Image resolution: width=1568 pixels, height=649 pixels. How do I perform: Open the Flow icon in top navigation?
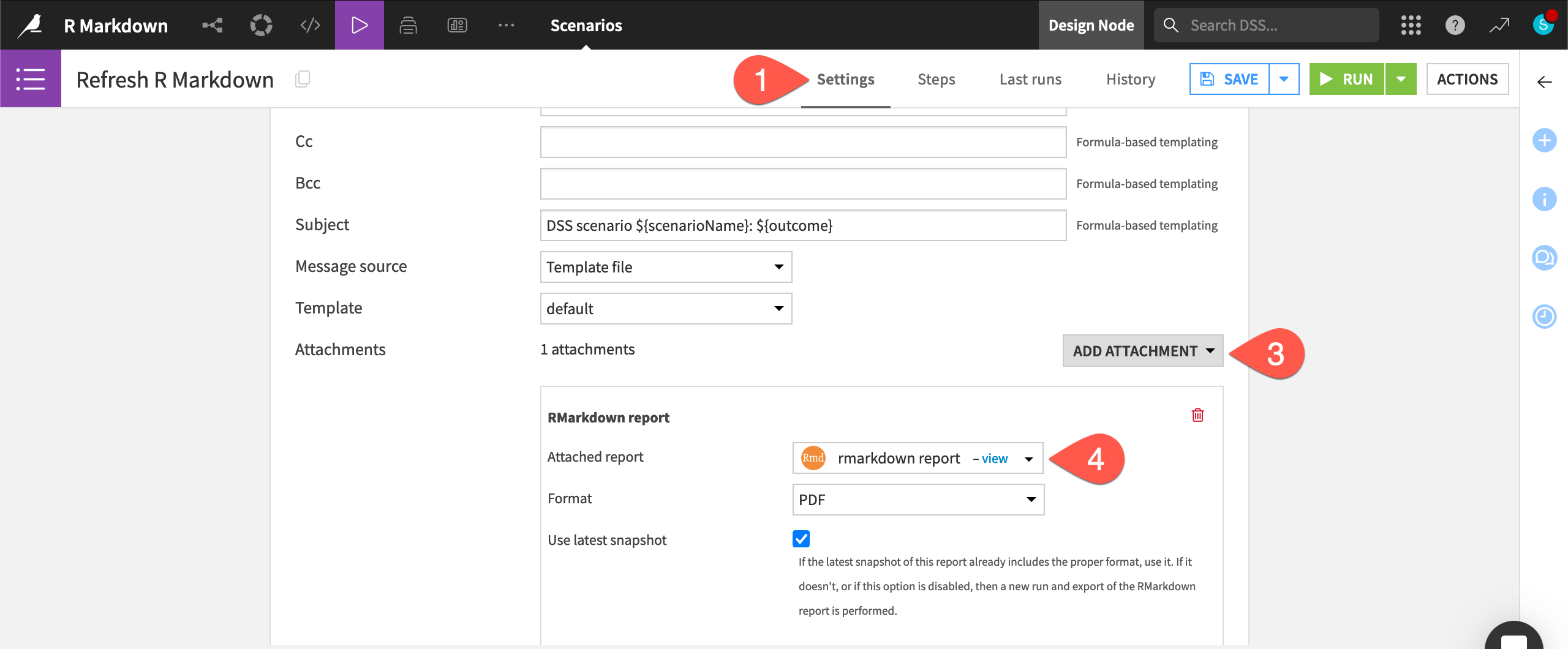coord(213,25)
